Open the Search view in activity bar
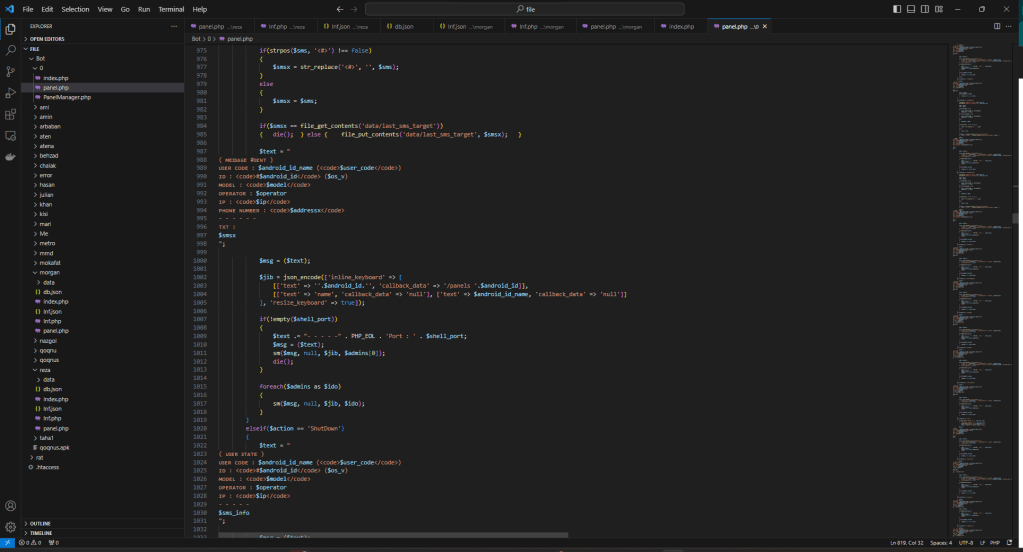 pos(10,49)
